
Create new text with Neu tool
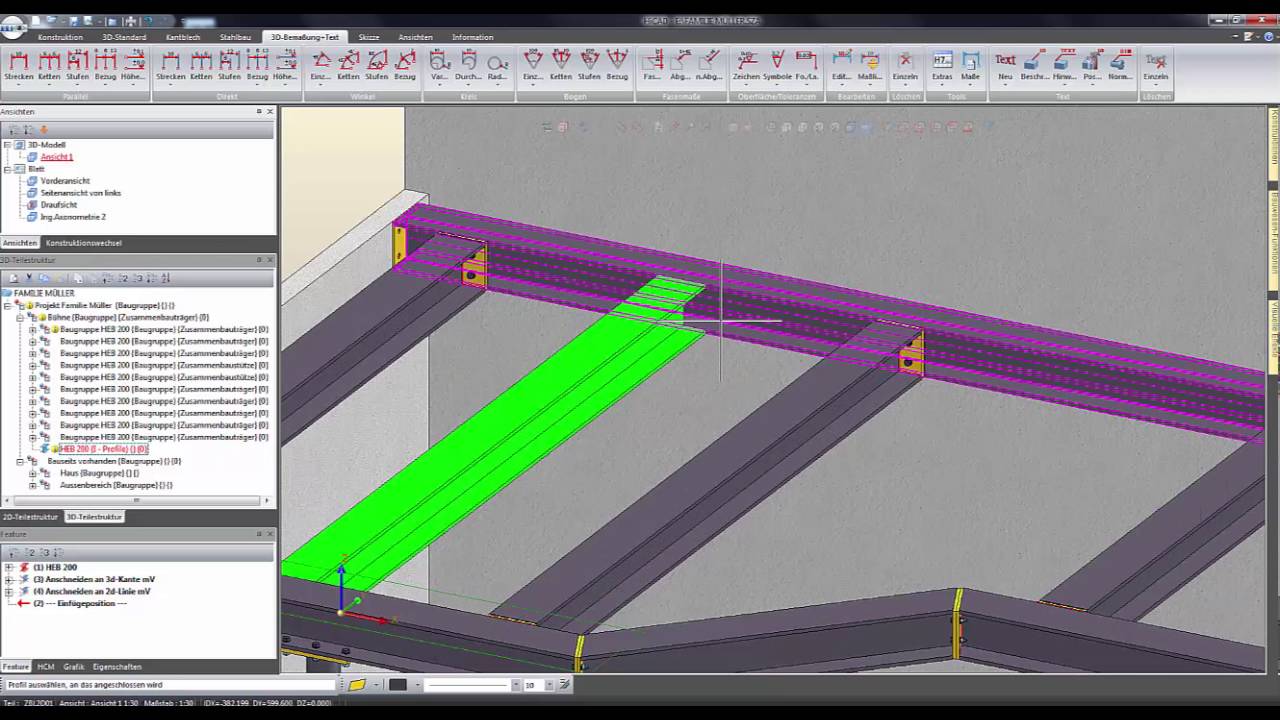pyautogui.click(x=1005, y=66)
